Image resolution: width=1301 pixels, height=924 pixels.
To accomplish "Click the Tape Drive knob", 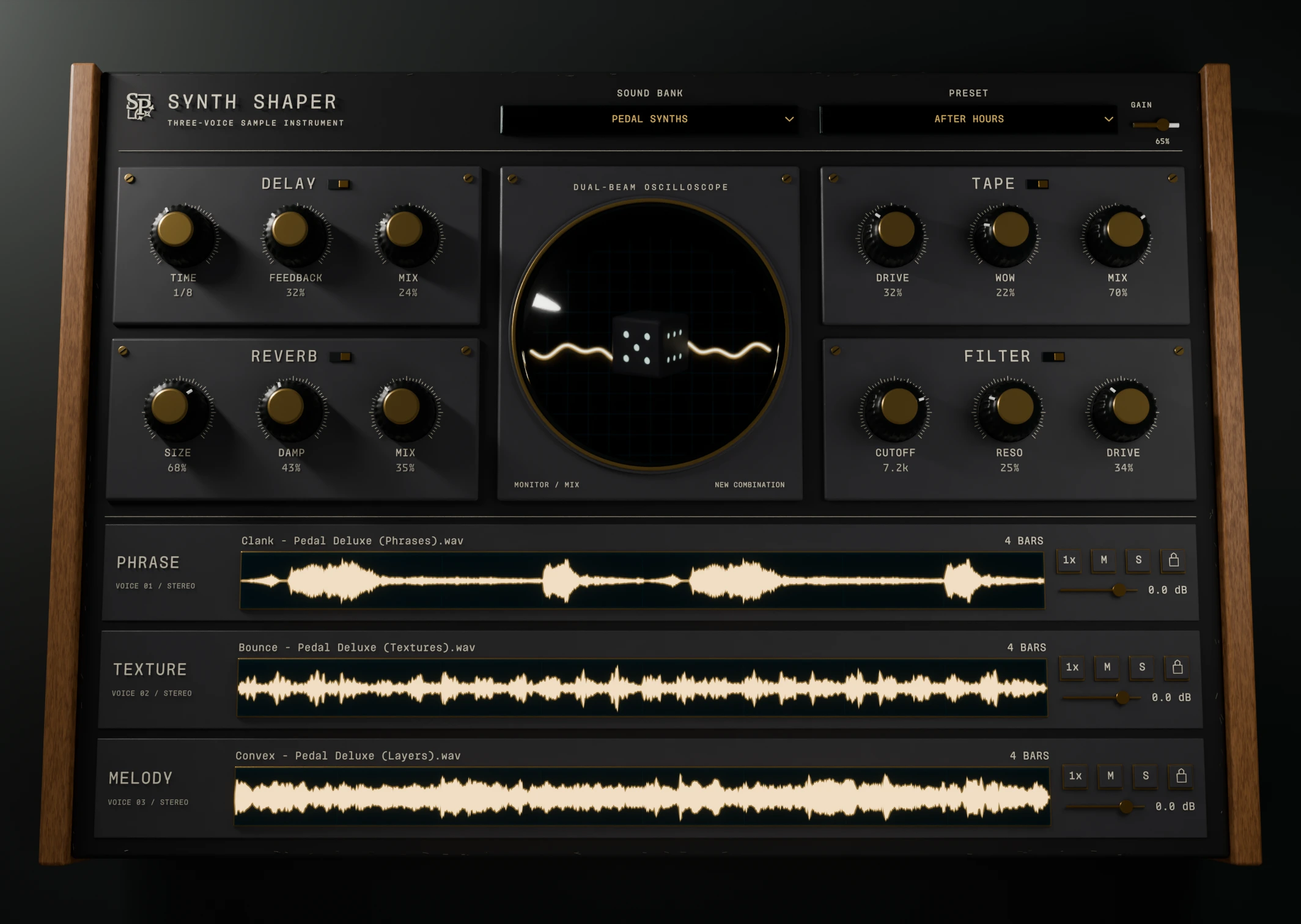I will pyautogui.click(x=892, y=235).
